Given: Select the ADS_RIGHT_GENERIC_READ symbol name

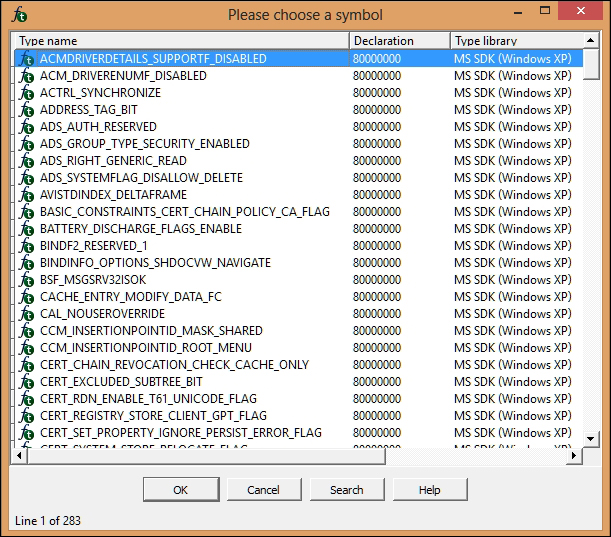Looking at the screenshot, I should pyautogui.click(x=113, y=161).
